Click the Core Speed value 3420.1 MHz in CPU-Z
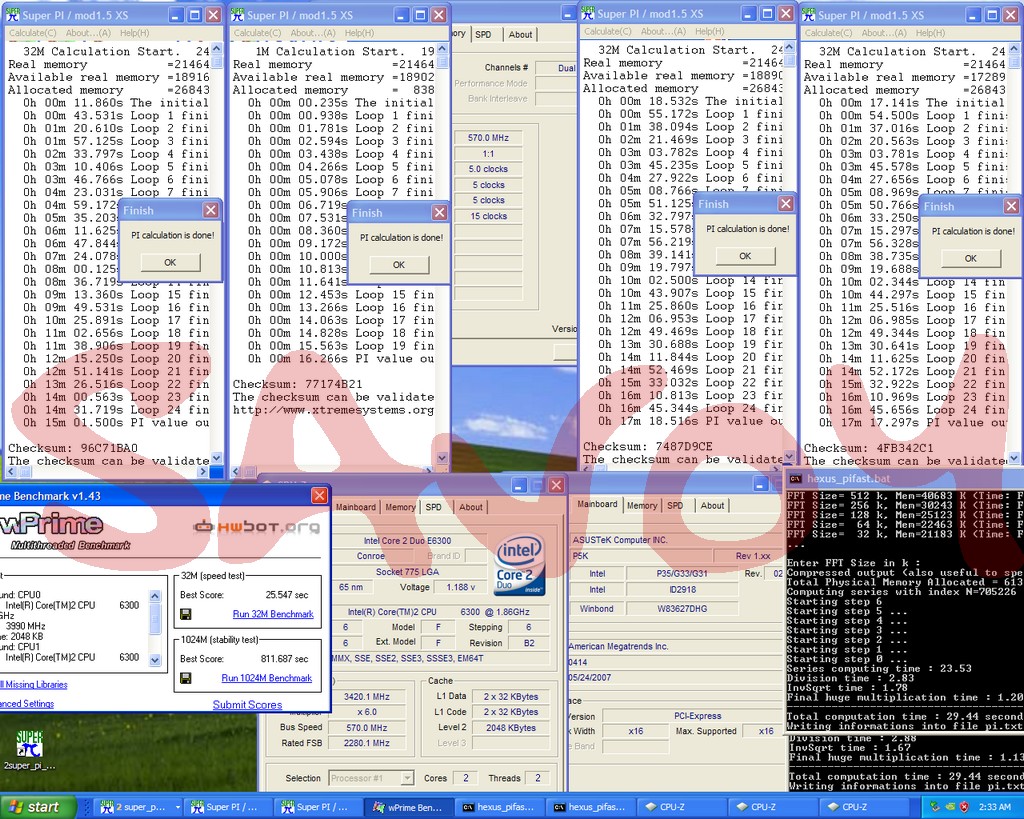The height and width of the screenshot is (819, 1024). pyautogui.click(x=367, y=696)
